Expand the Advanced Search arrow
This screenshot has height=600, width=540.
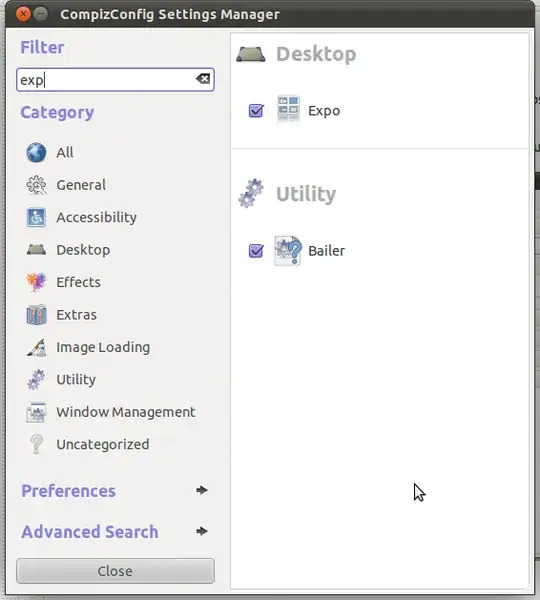[x=202, y=531]
